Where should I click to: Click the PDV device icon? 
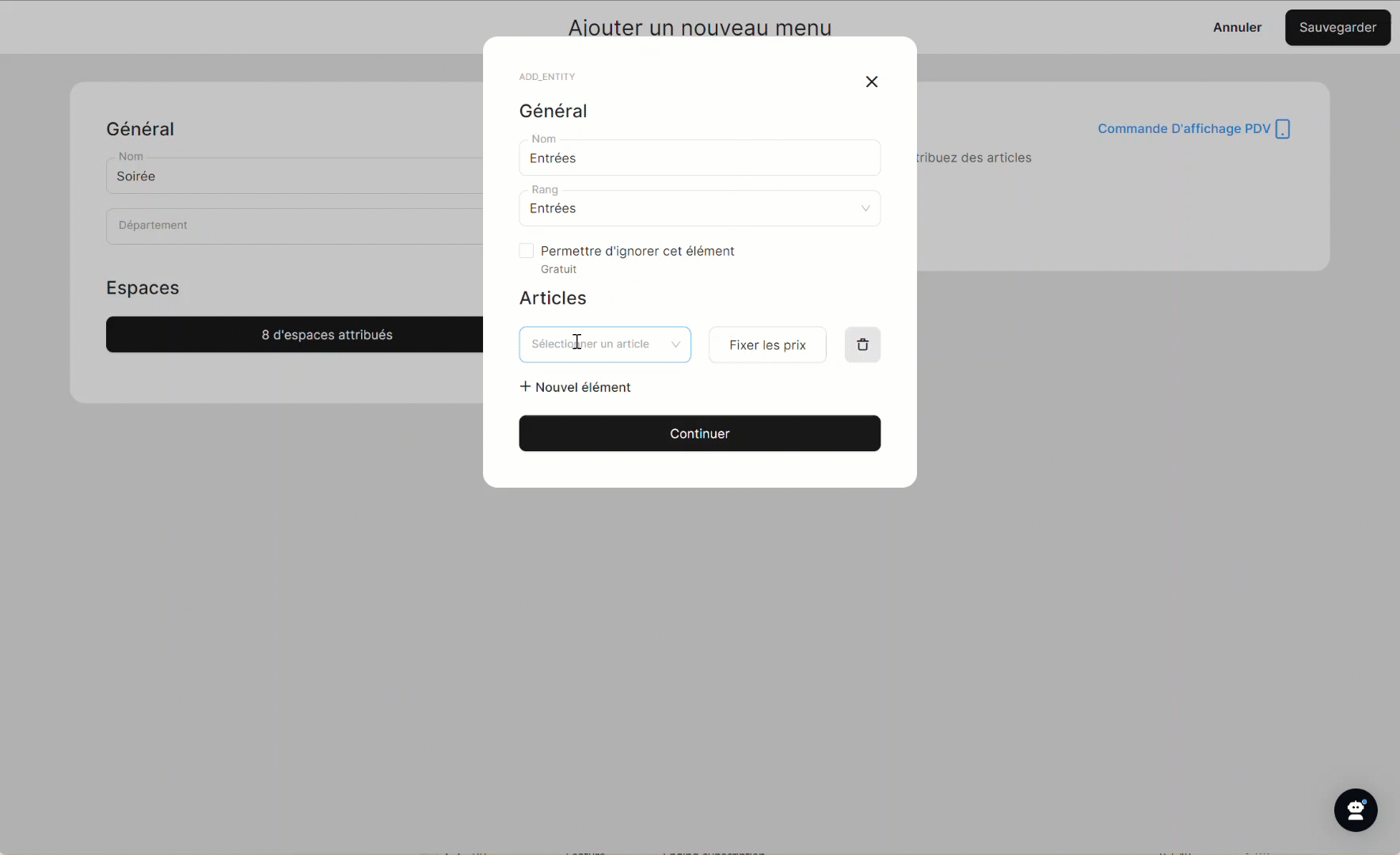(1283, 129)
